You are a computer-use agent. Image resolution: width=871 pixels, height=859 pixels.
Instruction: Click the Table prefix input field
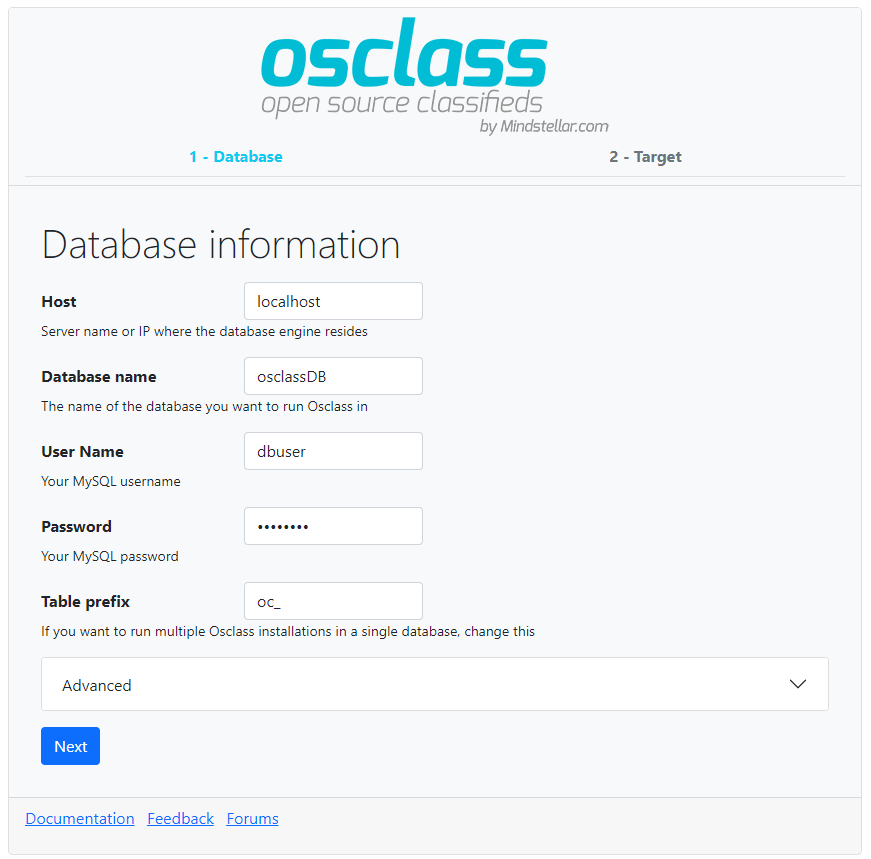tap(333, 601)
